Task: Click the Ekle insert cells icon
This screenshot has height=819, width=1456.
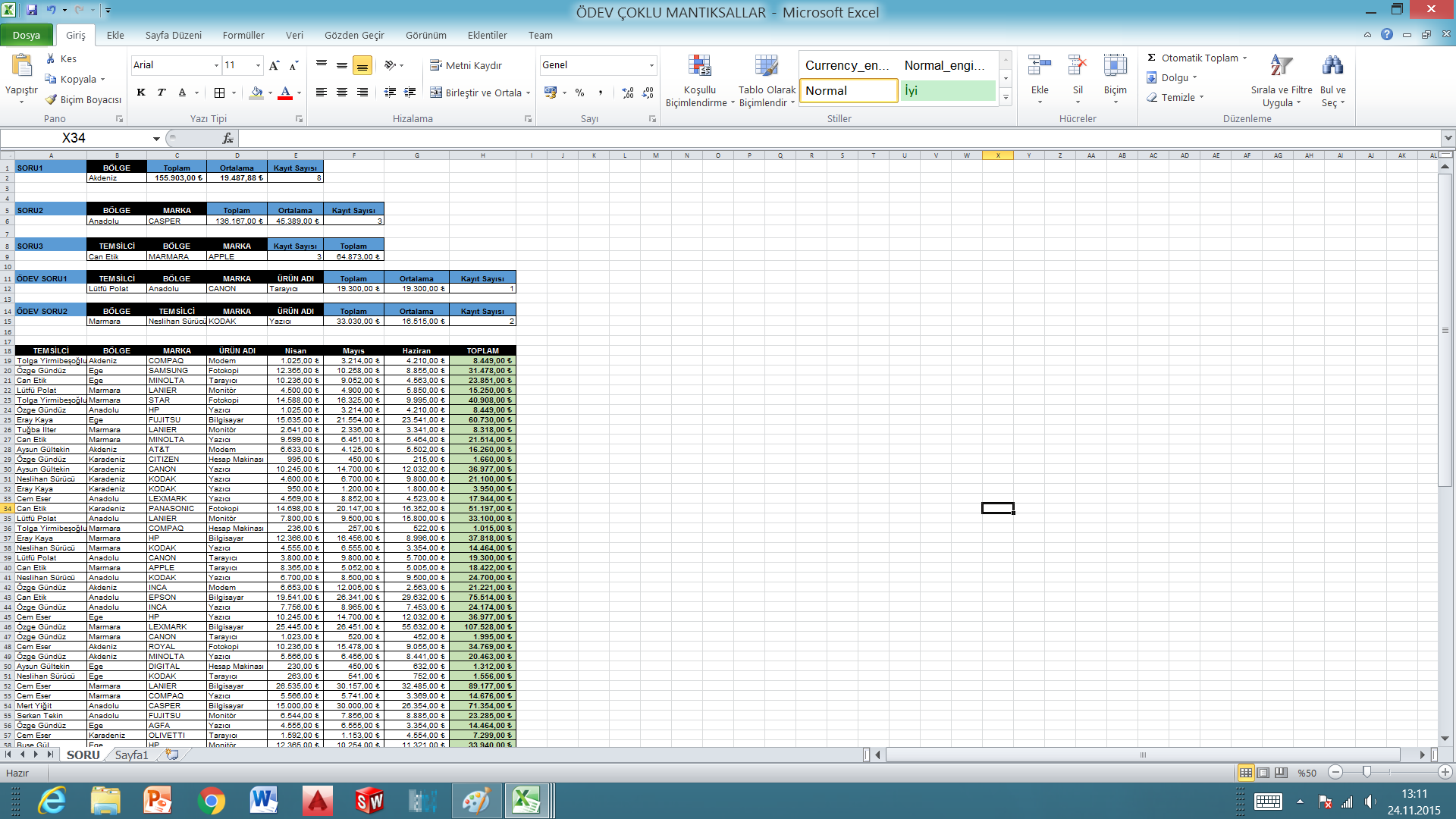Action: [x=1040, y=66]
